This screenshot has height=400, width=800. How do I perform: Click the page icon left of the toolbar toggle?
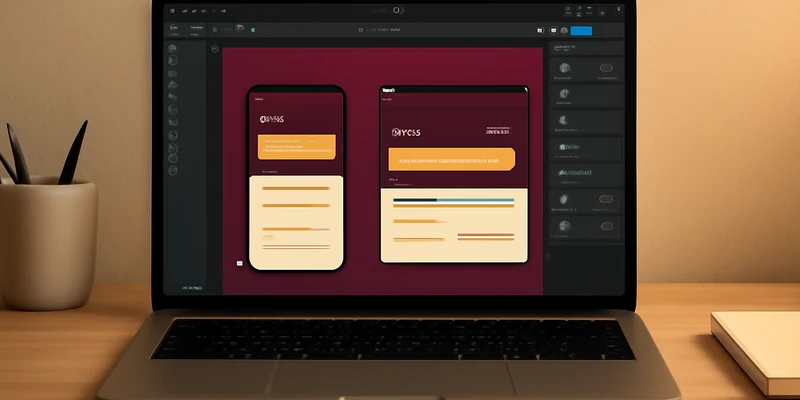[x=215, y=30]
